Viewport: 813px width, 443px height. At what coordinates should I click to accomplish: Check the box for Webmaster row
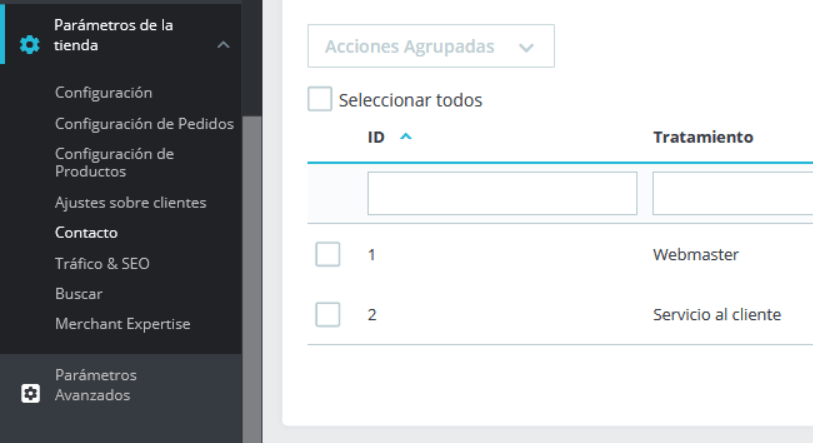click(x=328, y=254)
